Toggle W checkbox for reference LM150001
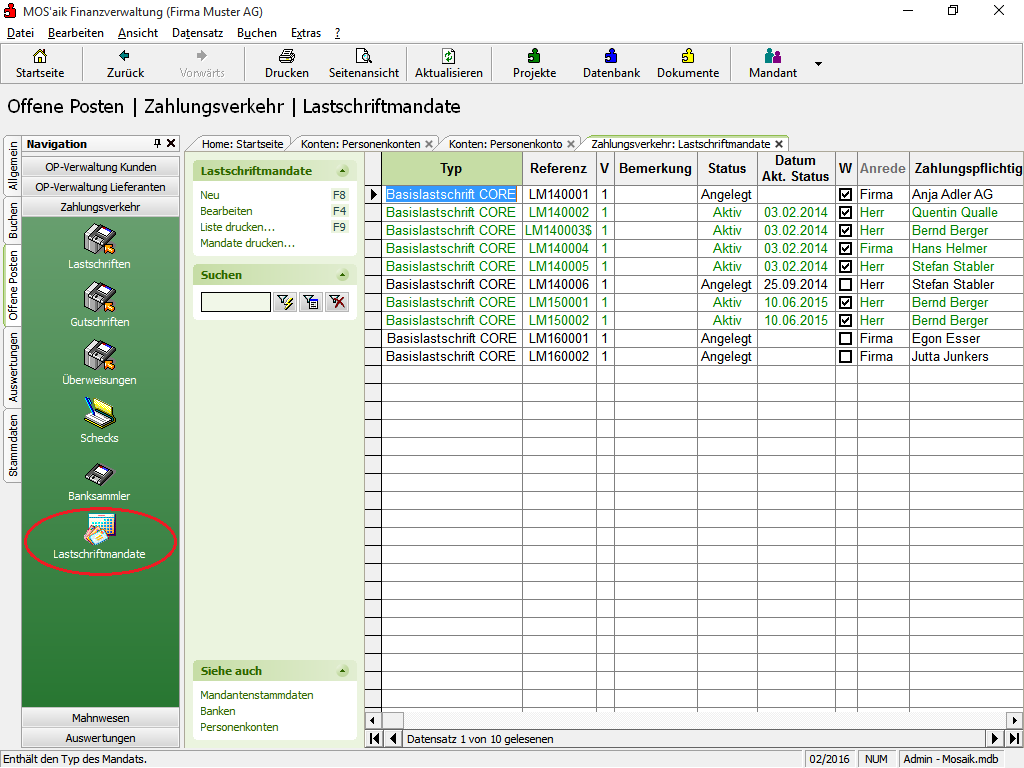 pyautogui.click(x=845, y=302)
